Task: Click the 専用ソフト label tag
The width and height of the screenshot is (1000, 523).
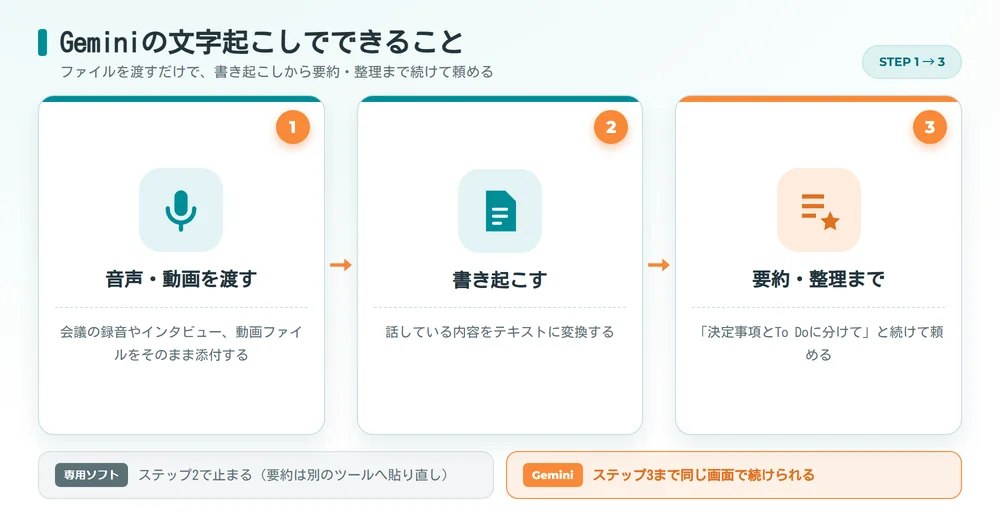Action: pos(91,475)
